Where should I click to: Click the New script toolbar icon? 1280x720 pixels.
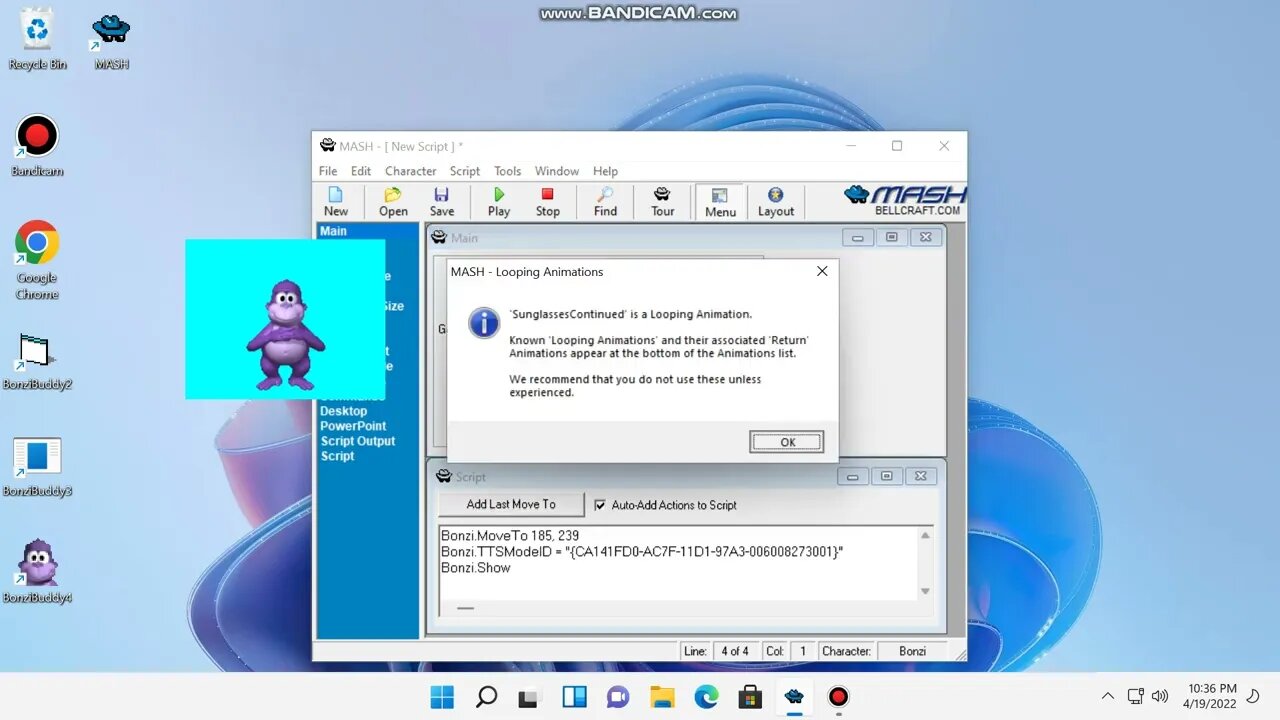336,201
